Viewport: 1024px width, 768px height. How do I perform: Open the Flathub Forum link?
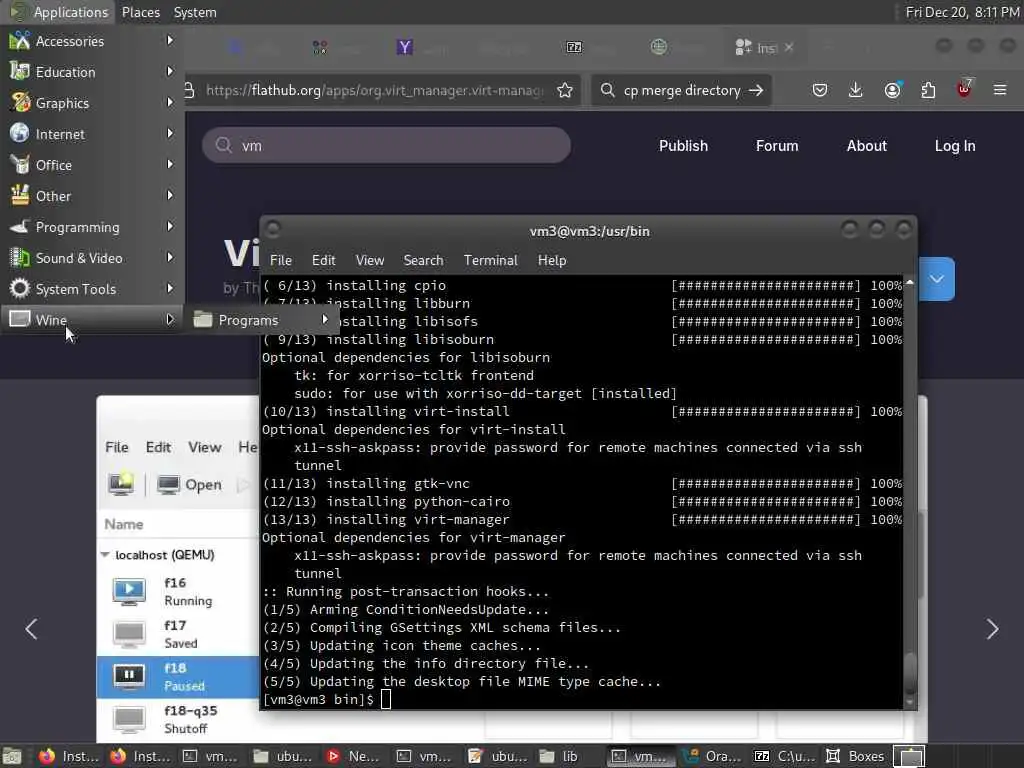777,146
